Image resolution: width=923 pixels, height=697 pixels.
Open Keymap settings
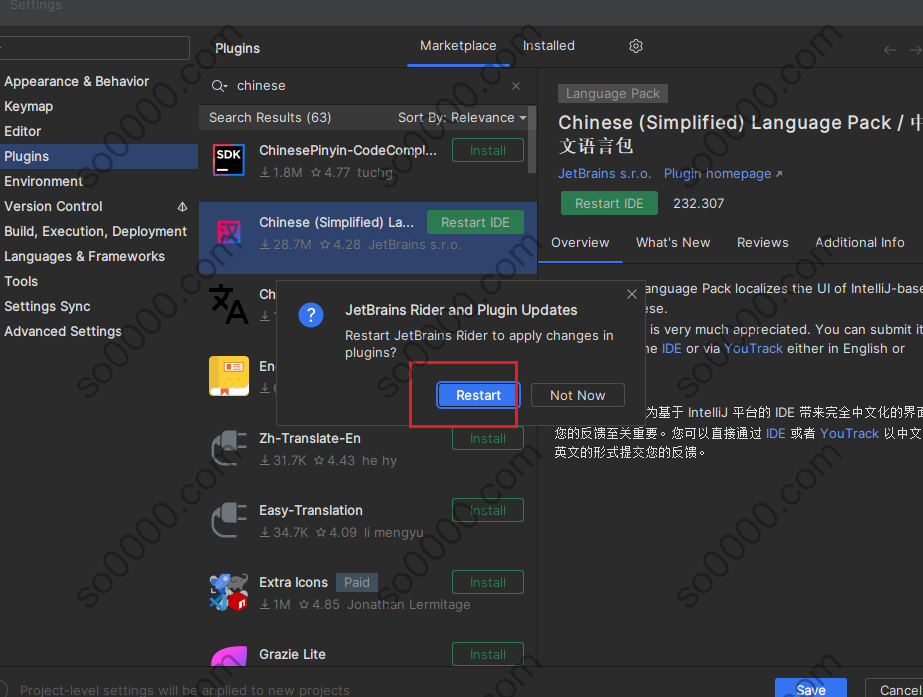28,107
